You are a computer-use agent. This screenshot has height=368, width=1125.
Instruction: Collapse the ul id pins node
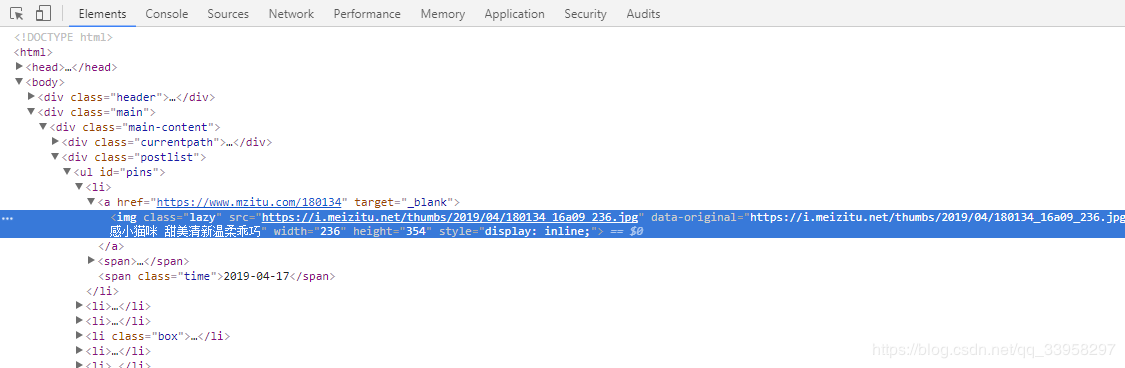67,171
